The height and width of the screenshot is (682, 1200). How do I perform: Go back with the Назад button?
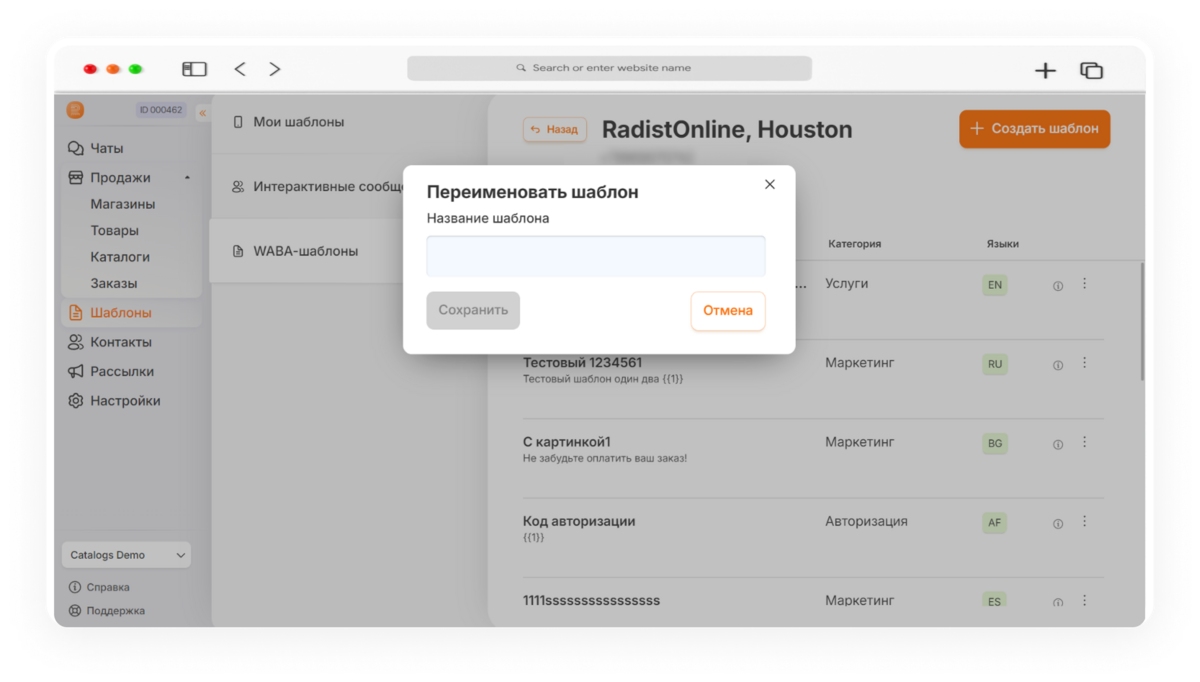[x=555, y=129]
